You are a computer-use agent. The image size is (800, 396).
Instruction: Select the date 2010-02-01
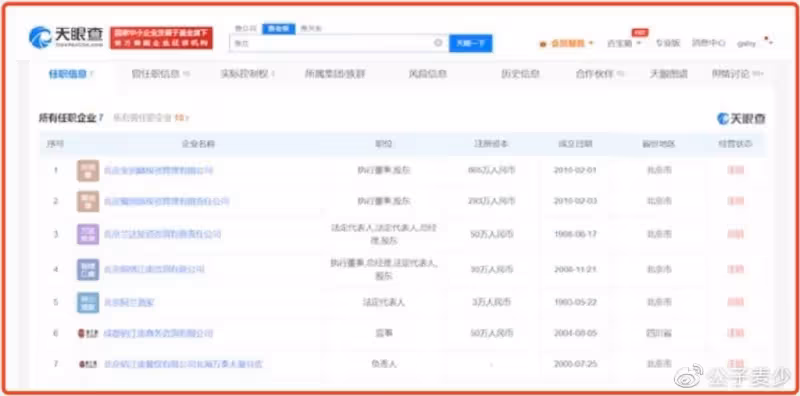pos(575,170)
